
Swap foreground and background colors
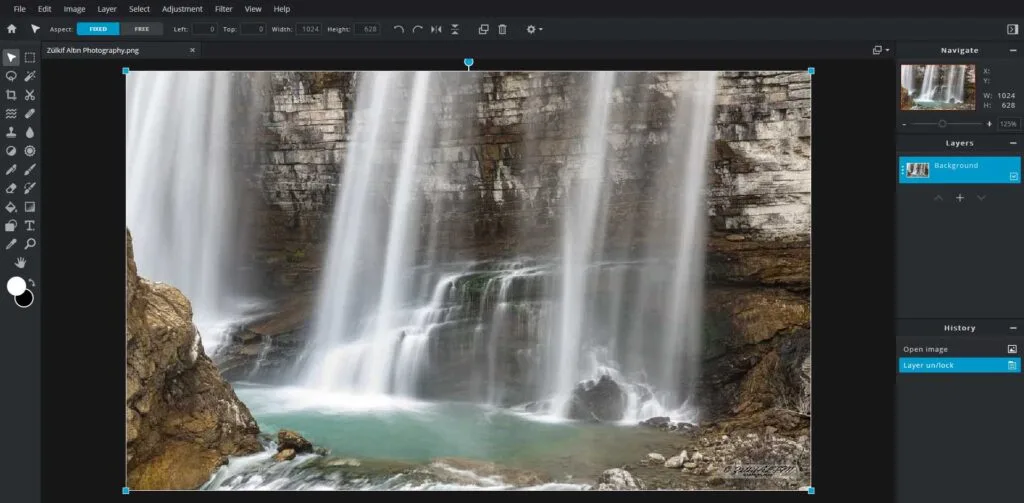click(x=31, y=283)
